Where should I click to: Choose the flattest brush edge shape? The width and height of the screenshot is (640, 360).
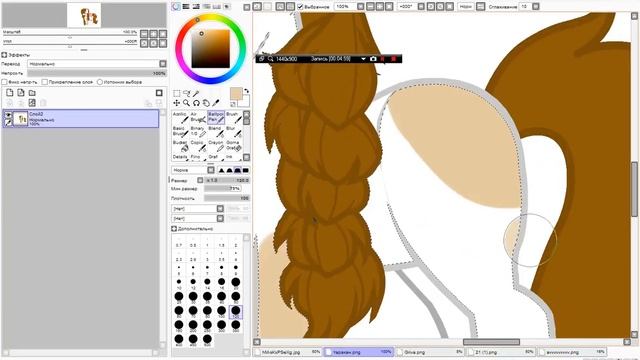[x=246, y=170]
